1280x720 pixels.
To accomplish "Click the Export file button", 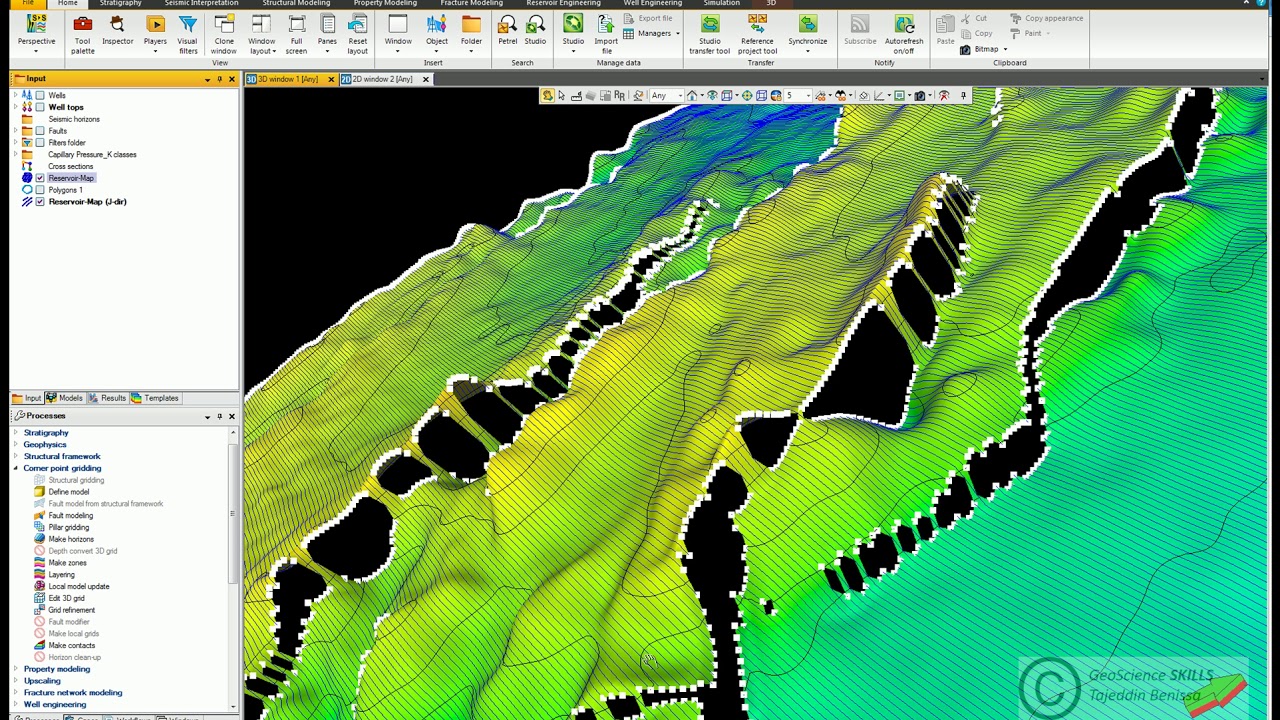I will [x=648, y=18].
